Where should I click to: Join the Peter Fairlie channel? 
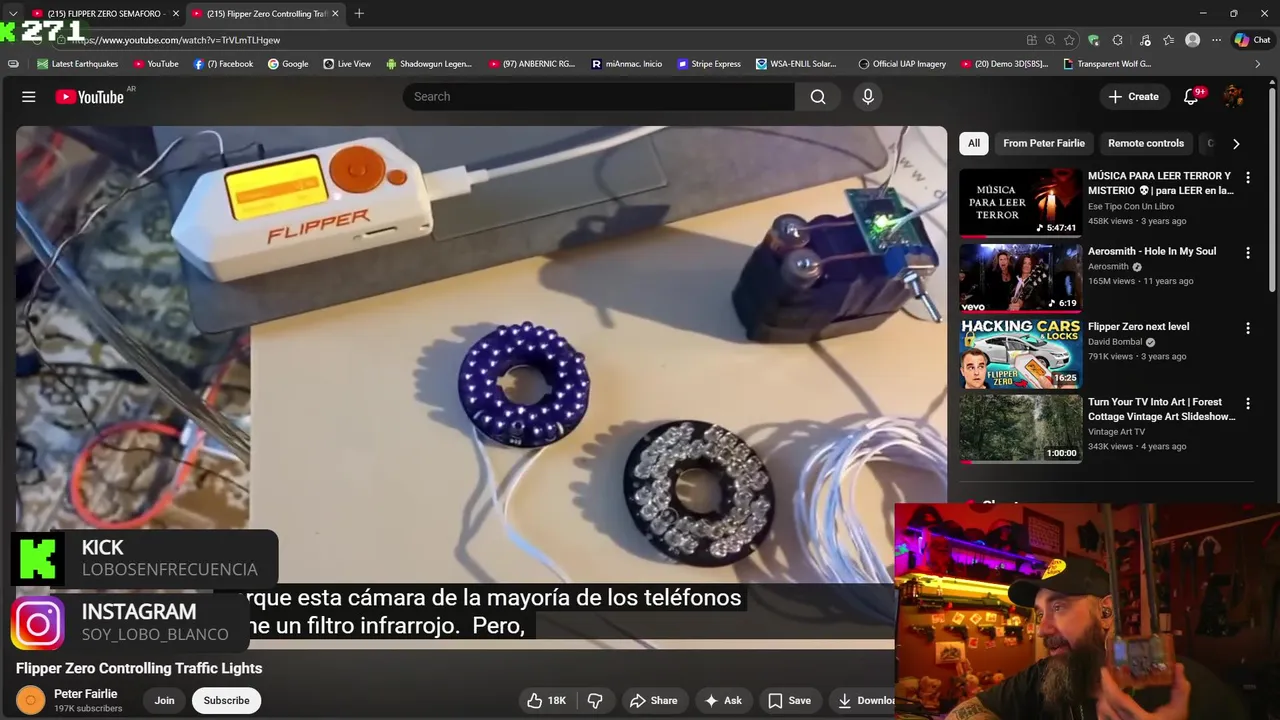[164, 701]
